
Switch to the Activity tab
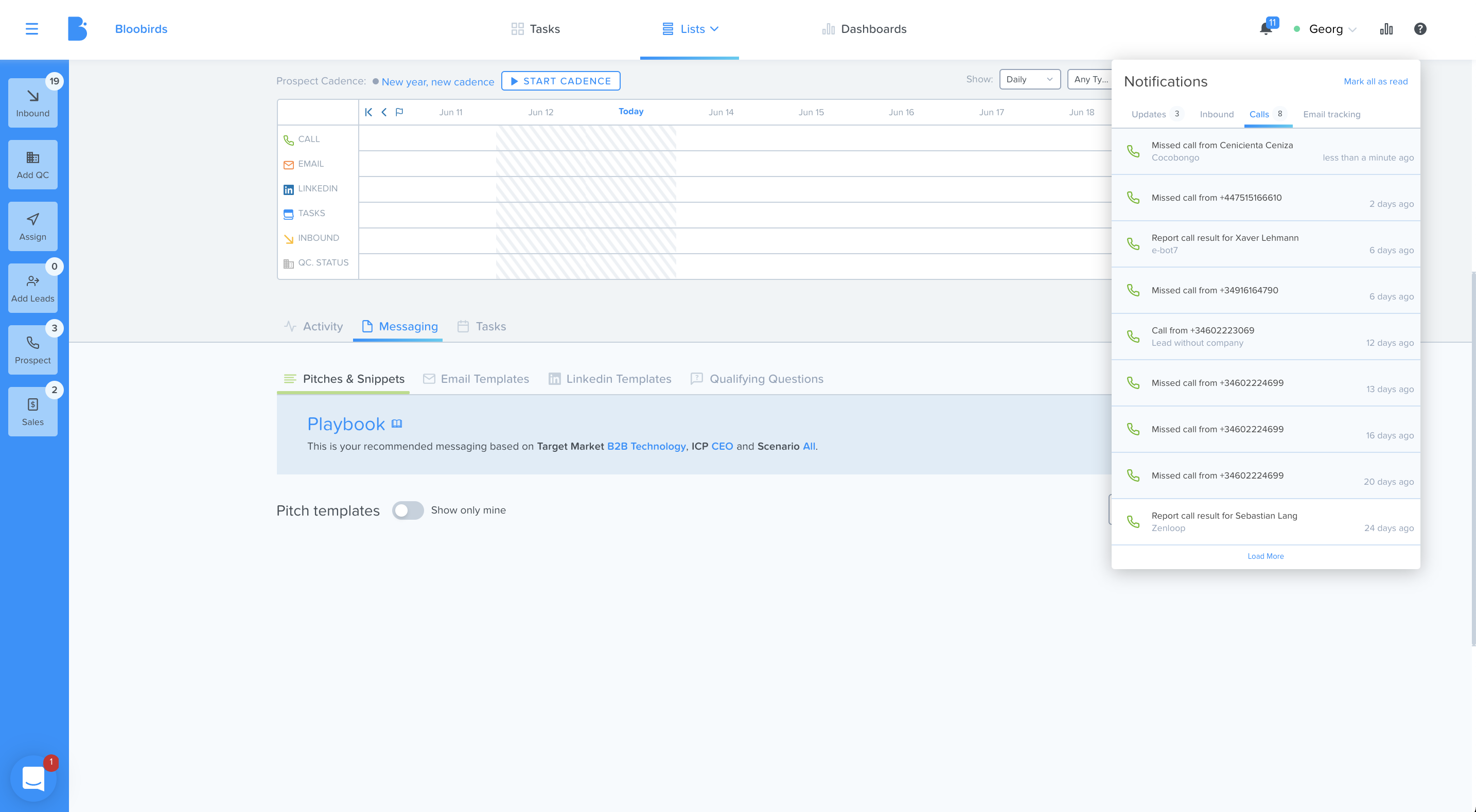[313, 326]
